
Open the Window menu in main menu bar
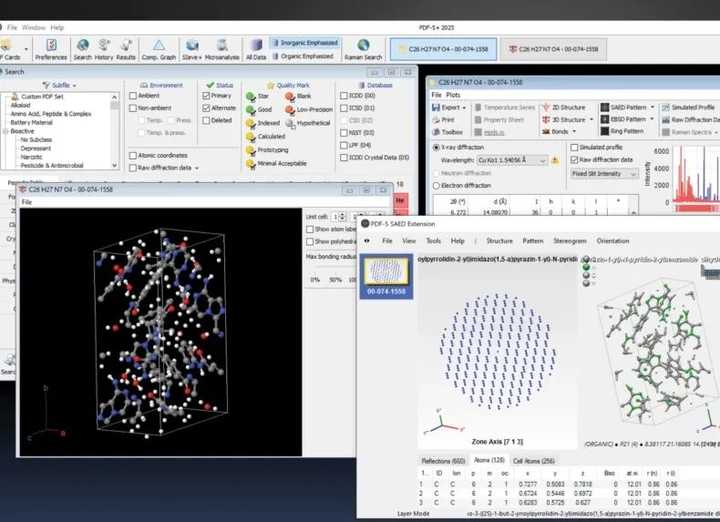tap(34, 28)
